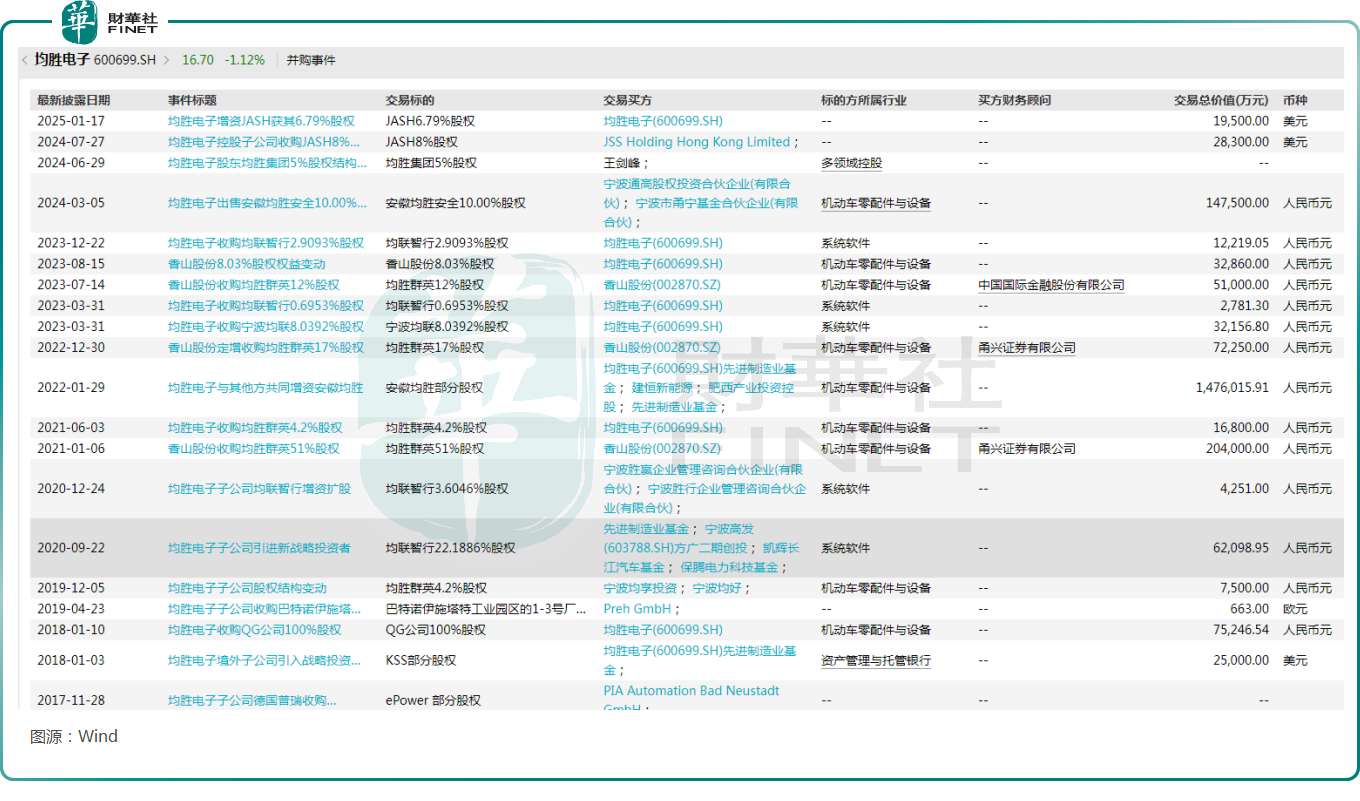Select the value 204,000.00

[1237, 449]
